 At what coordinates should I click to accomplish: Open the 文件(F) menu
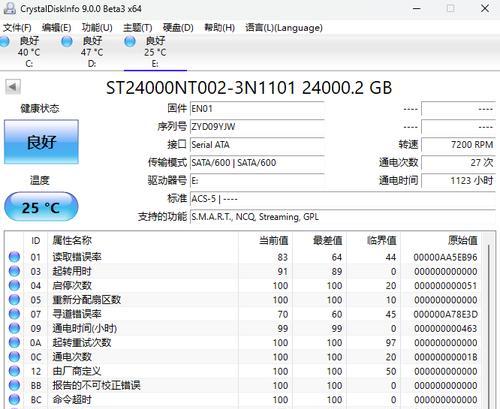pos(17,28)
